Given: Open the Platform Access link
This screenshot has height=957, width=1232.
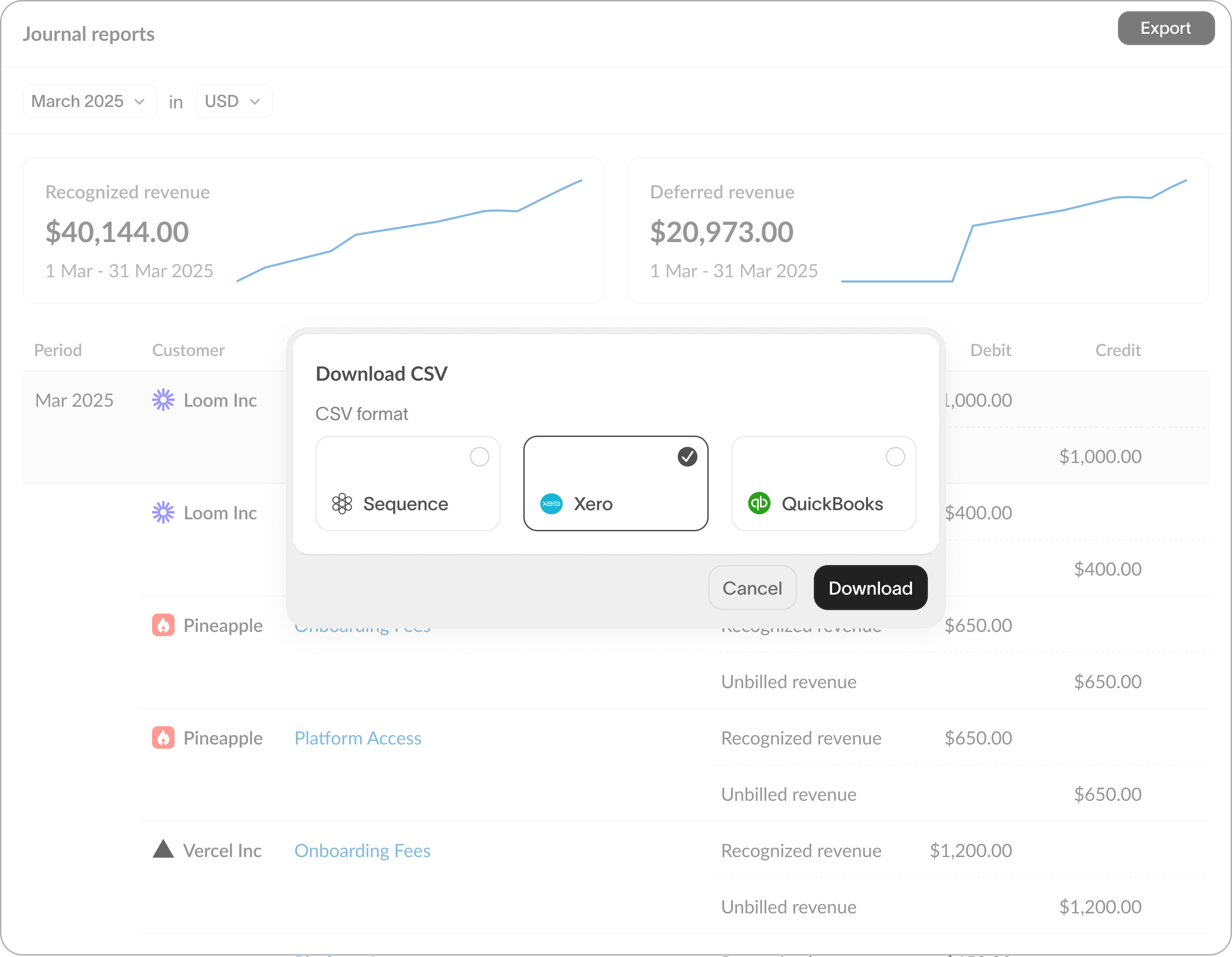Looking at the screenshot, I should [x=358, y=737].
